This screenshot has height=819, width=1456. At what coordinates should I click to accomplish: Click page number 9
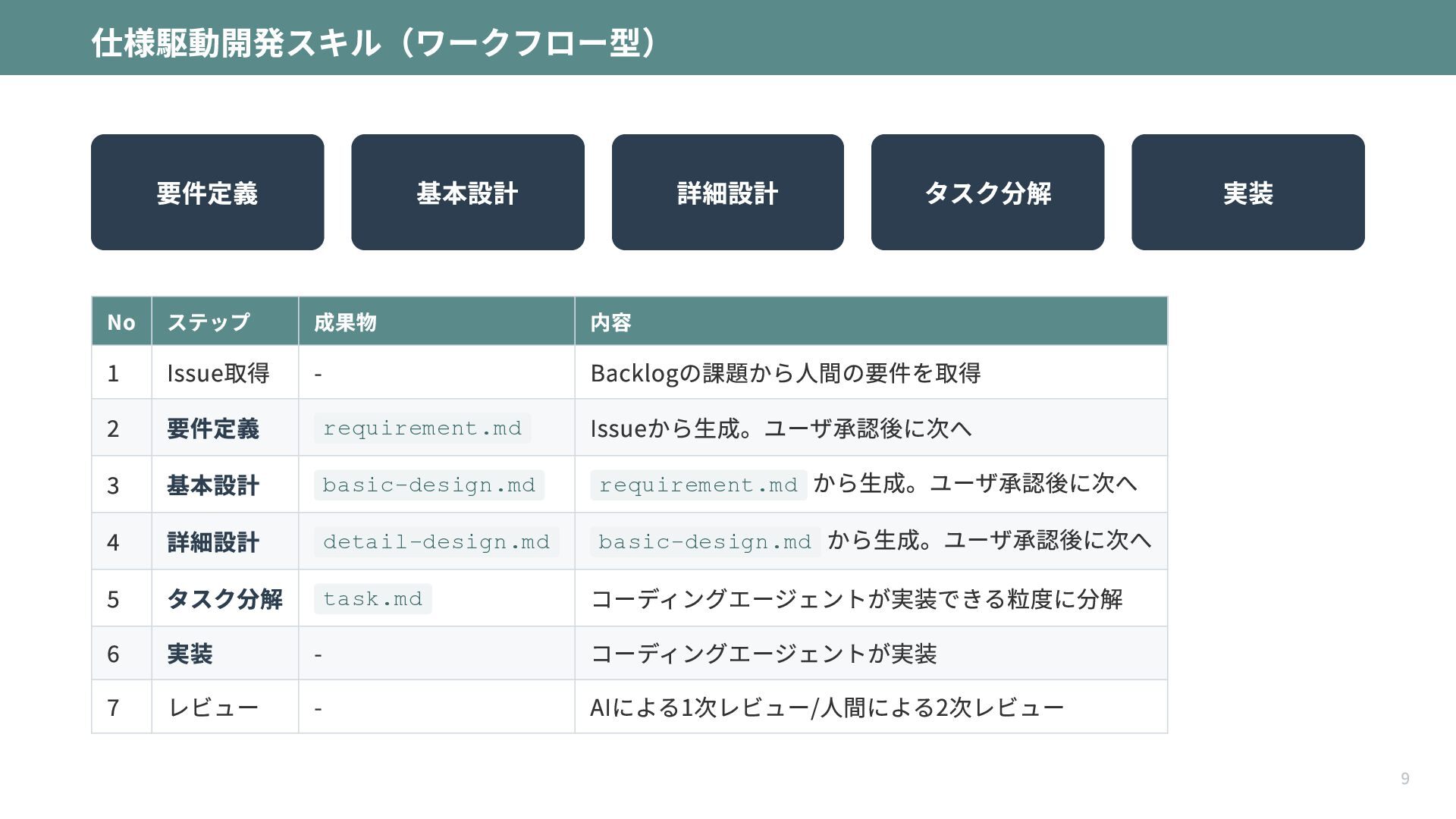[x=1404, y=779]
